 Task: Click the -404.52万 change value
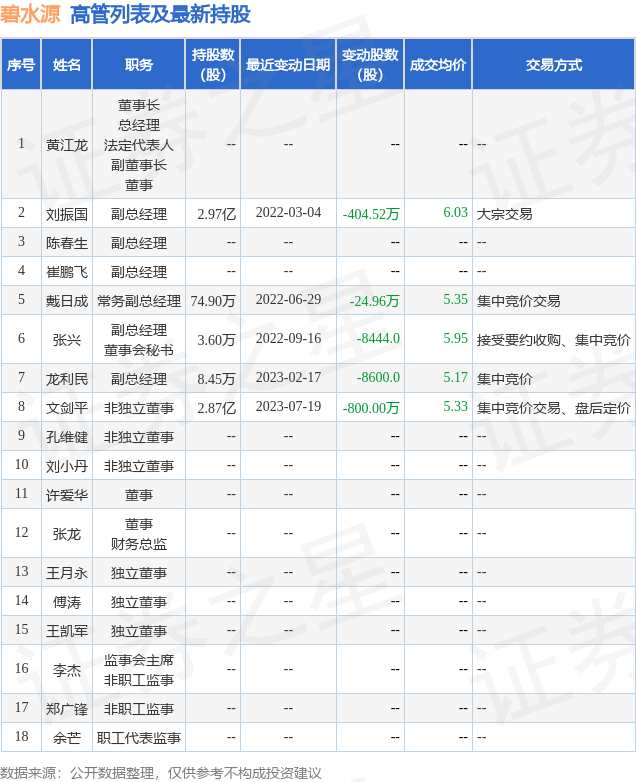tap(371, 214)
